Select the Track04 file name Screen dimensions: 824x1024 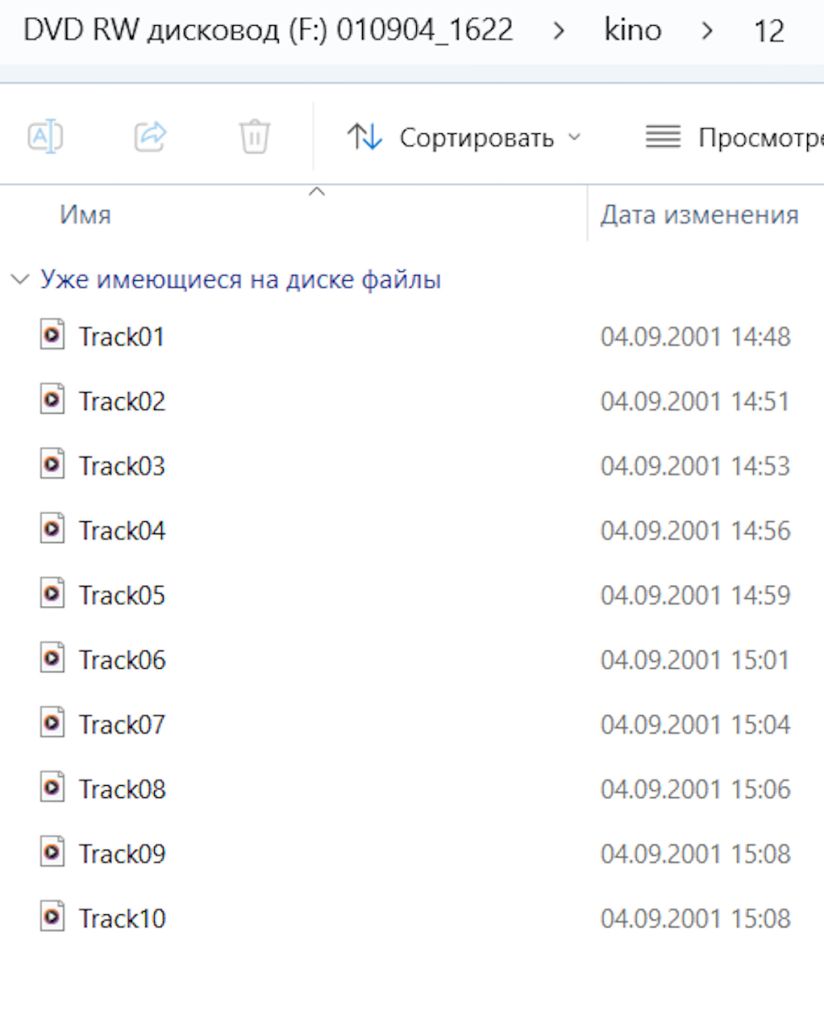pos(122,530)
